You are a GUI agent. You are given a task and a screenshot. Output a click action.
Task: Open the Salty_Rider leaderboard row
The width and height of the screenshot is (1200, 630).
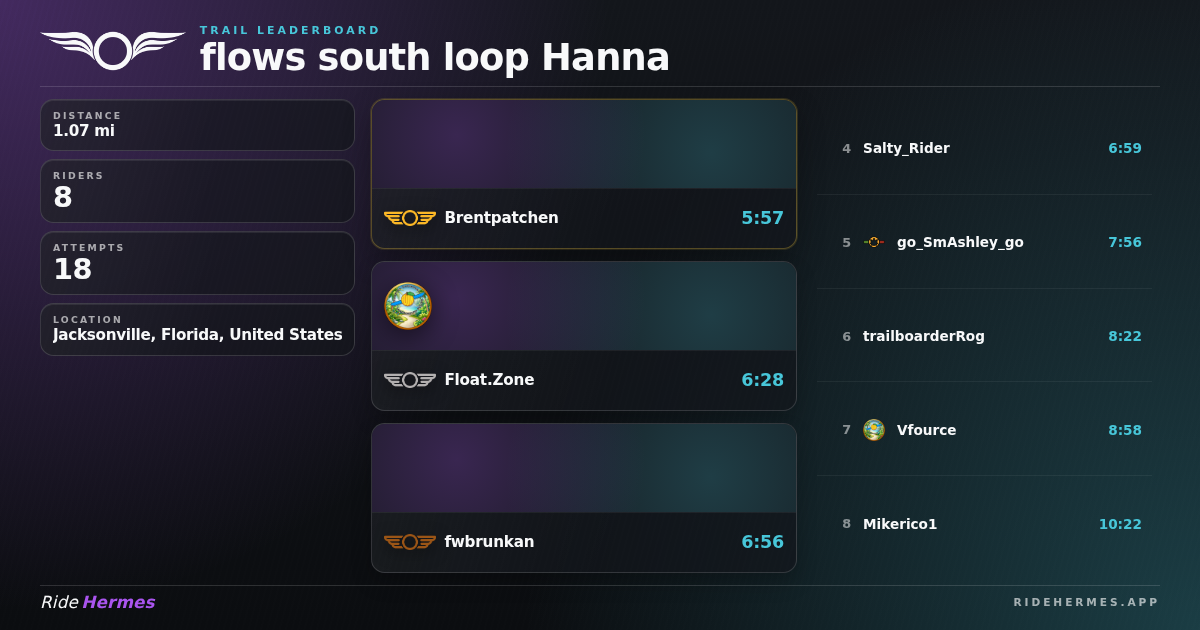(x=984, y=148)
